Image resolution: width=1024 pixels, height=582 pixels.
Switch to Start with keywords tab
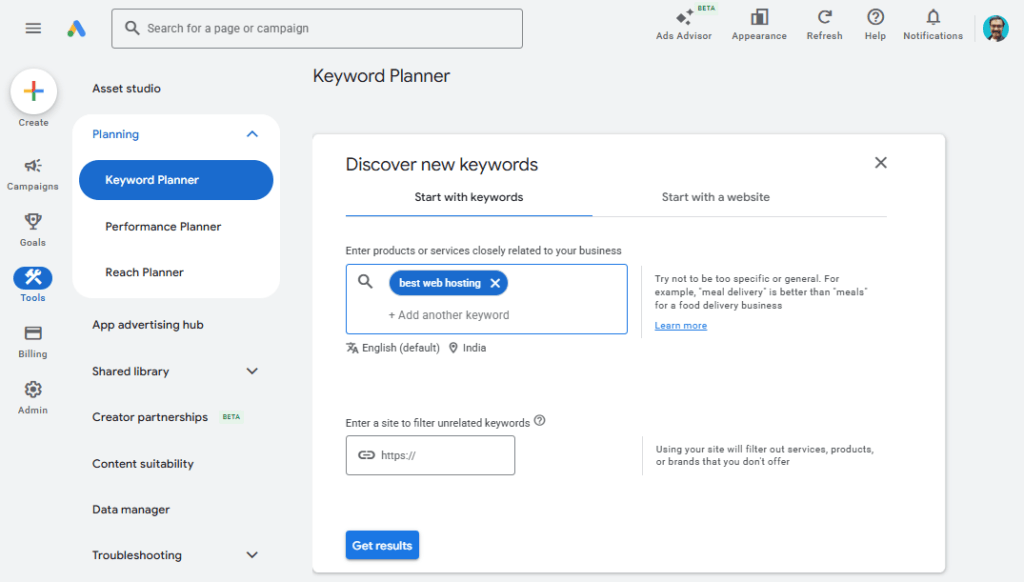click(x=468, y=197)
